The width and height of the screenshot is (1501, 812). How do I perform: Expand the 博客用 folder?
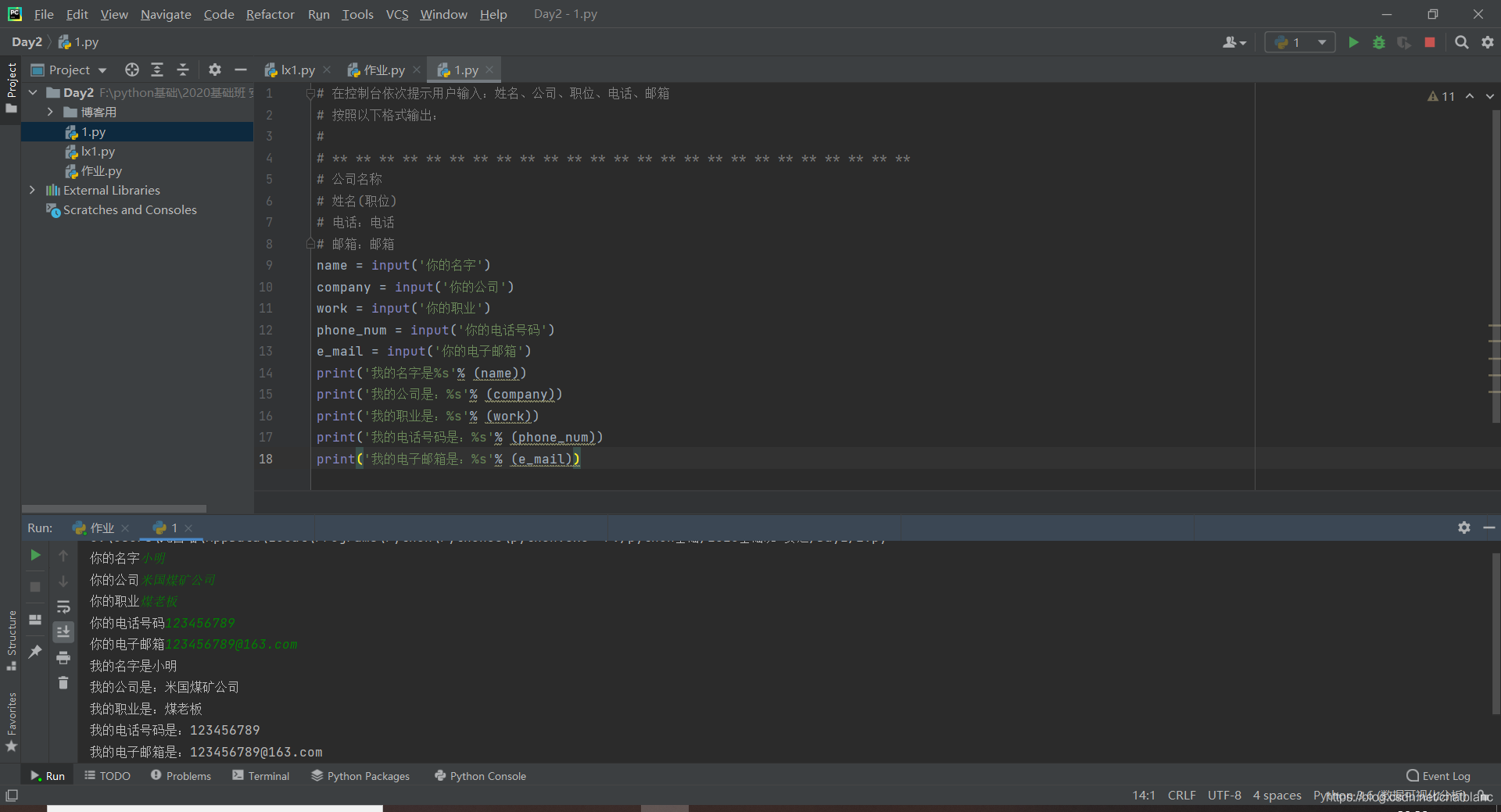[50, 112]
